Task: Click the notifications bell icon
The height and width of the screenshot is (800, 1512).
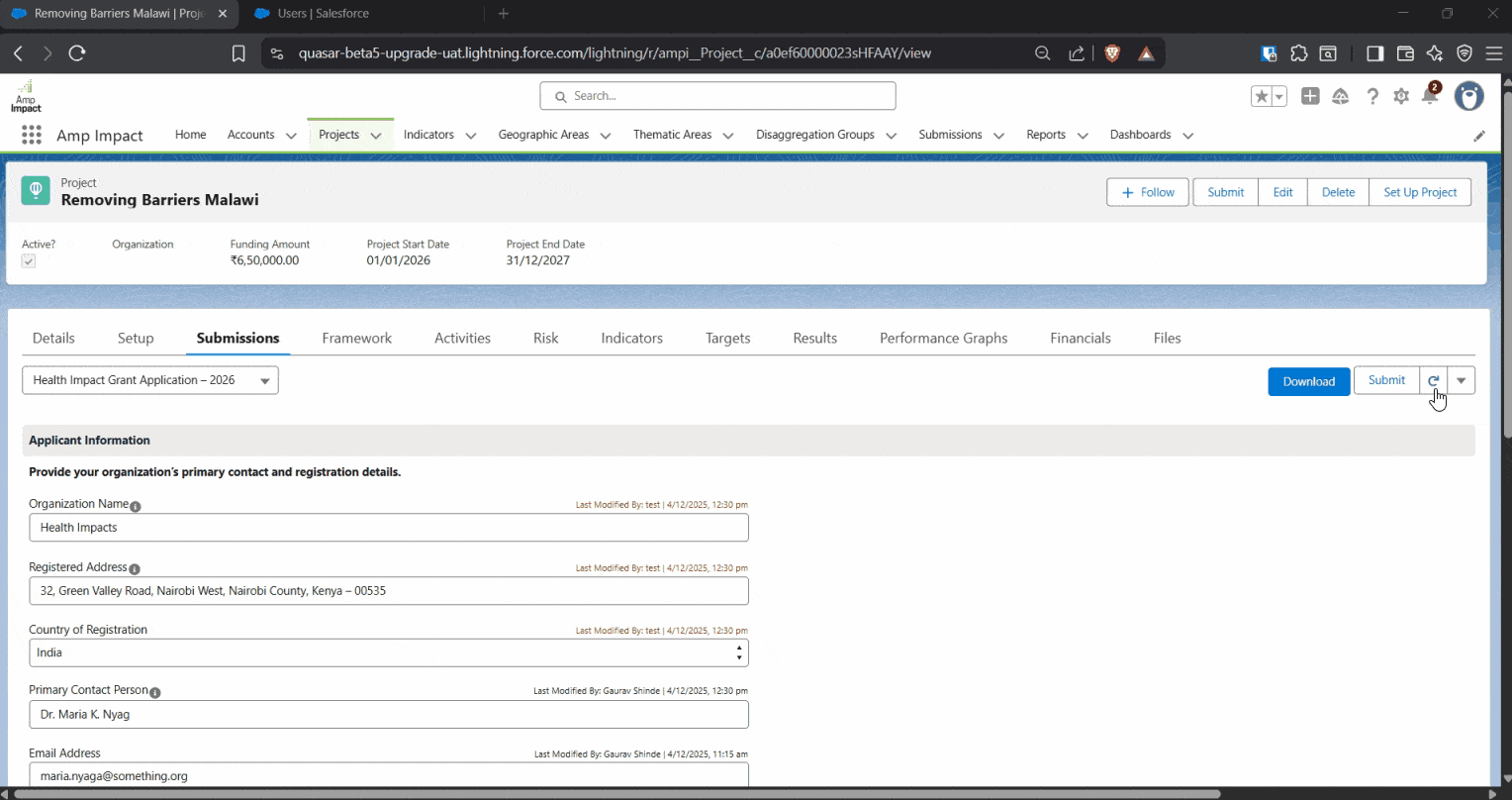Action: [x=1429, y=96]
